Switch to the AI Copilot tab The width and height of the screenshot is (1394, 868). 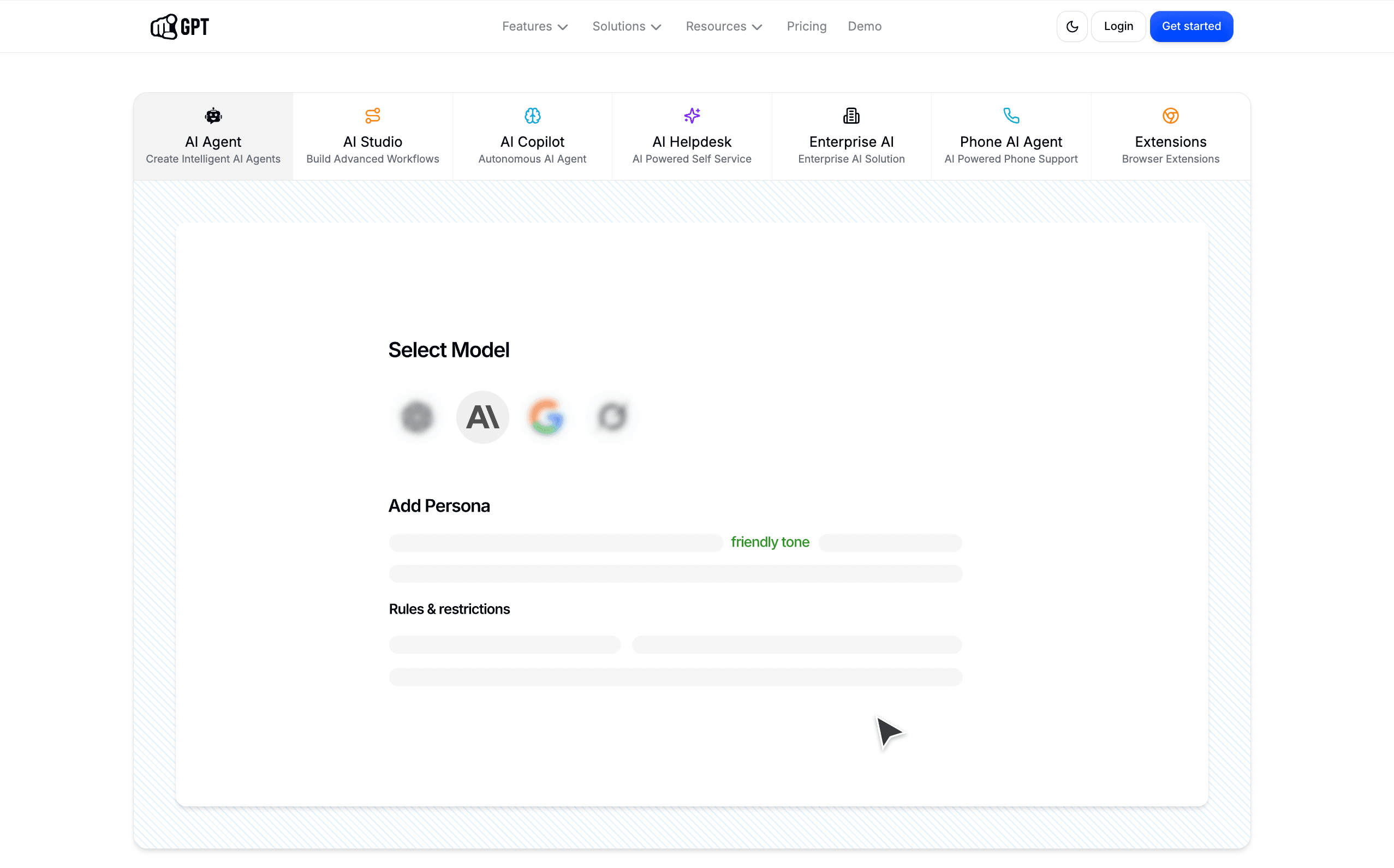click(x=532, y=136)
